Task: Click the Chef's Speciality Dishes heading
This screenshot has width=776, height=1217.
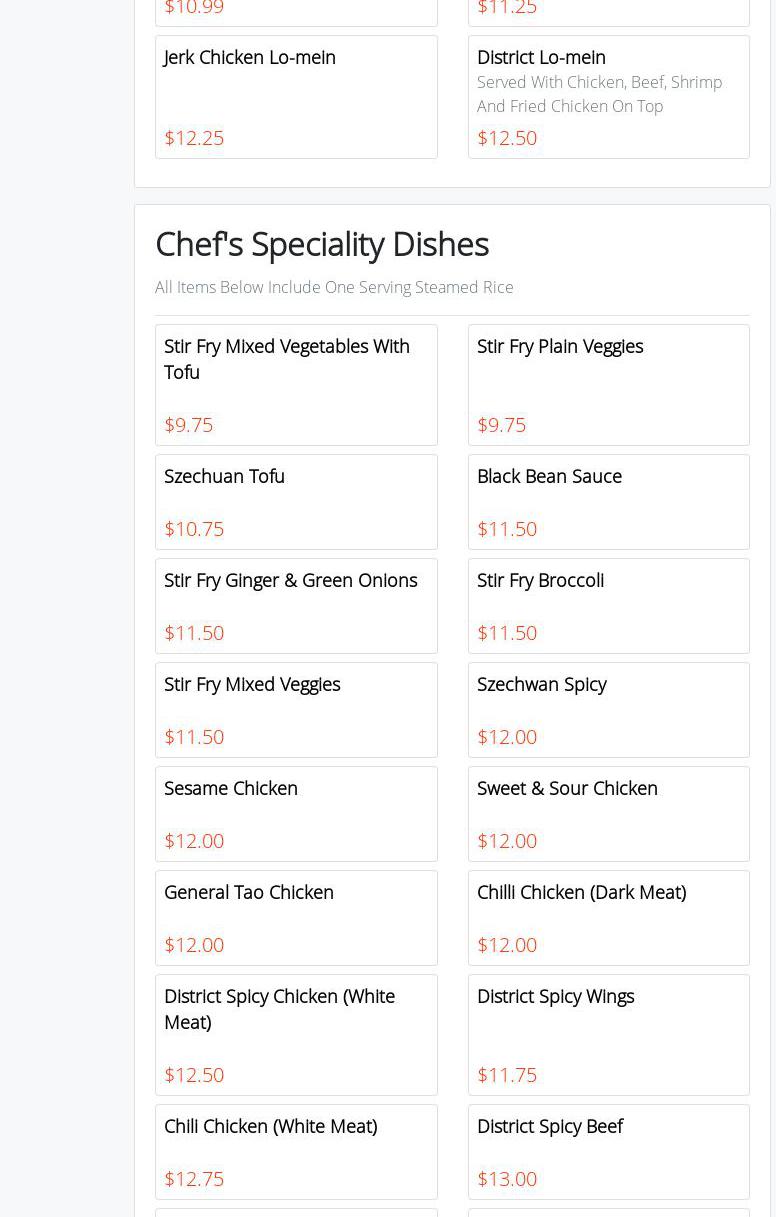Action: pyautogui.click(x=322, y=244)
